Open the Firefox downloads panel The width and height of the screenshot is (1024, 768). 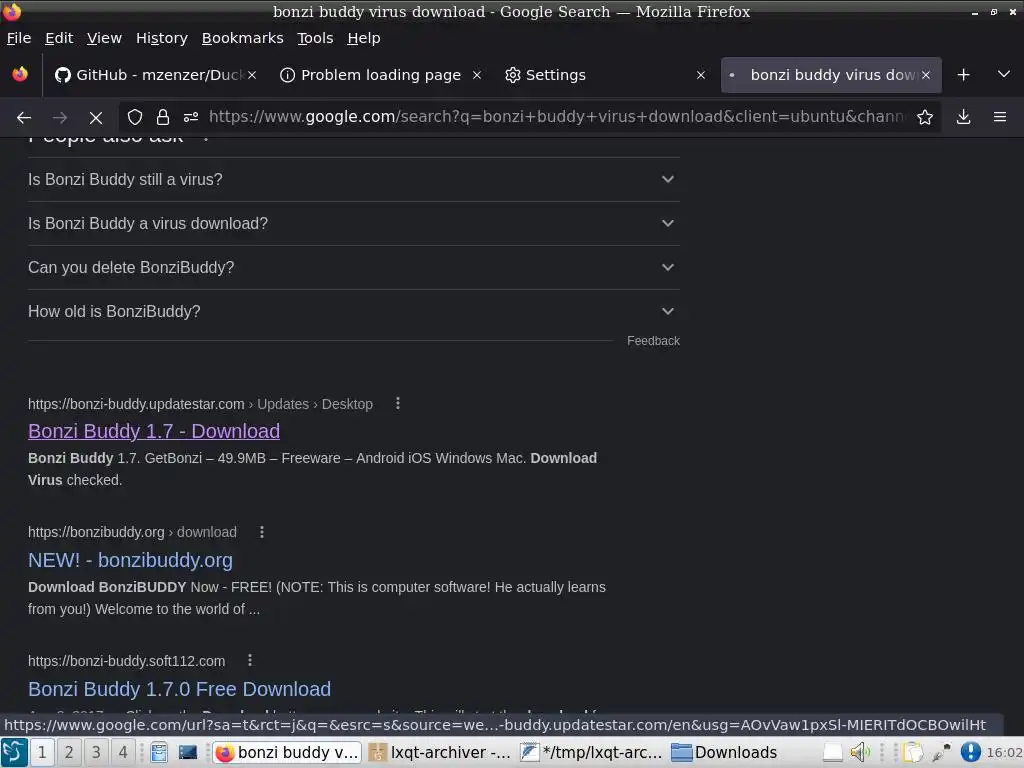point(963,117)
